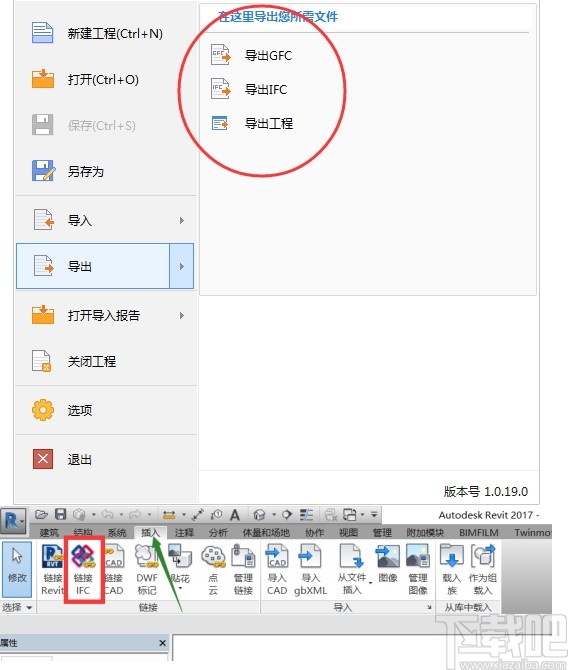Screen dimensions: 570x670
Task: Switch to the 插入 ribbon tab
Action: click(150, 532)
